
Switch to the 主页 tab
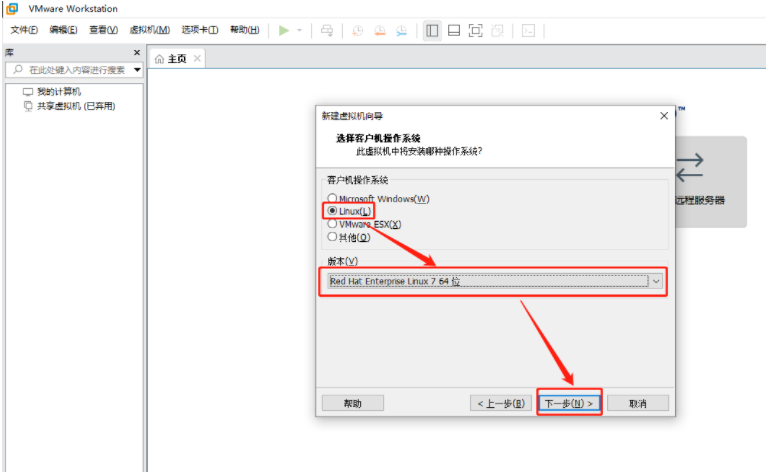click(x=177, y=59)
